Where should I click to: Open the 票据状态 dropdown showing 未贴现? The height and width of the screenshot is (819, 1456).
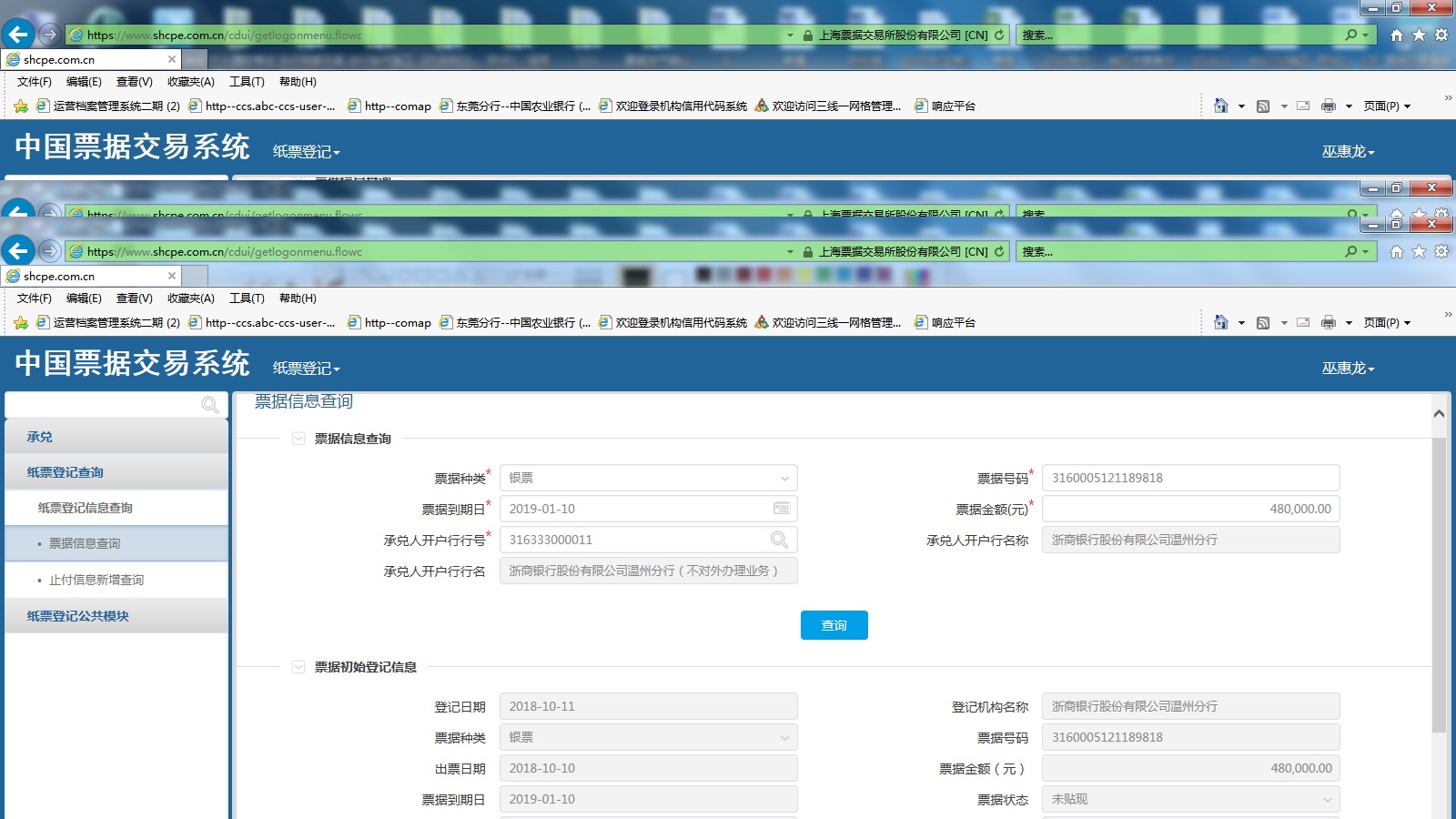click(x=1190, y=799)
